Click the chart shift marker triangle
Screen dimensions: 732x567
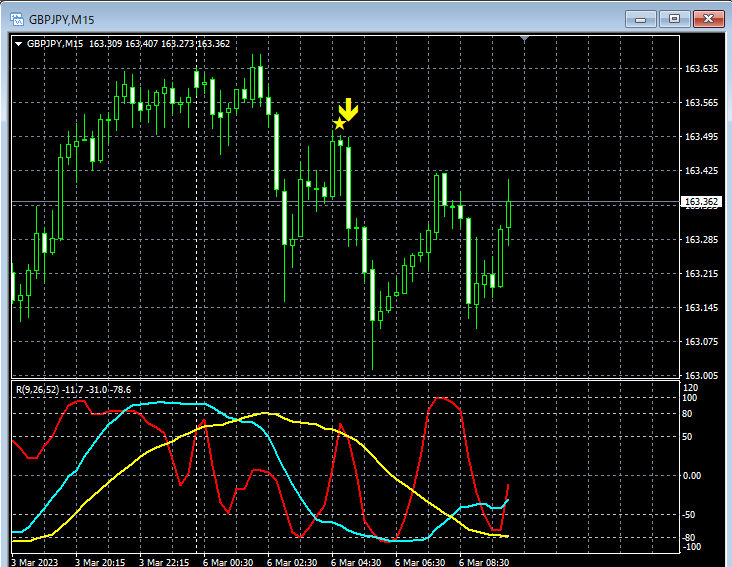pos(524,38)
